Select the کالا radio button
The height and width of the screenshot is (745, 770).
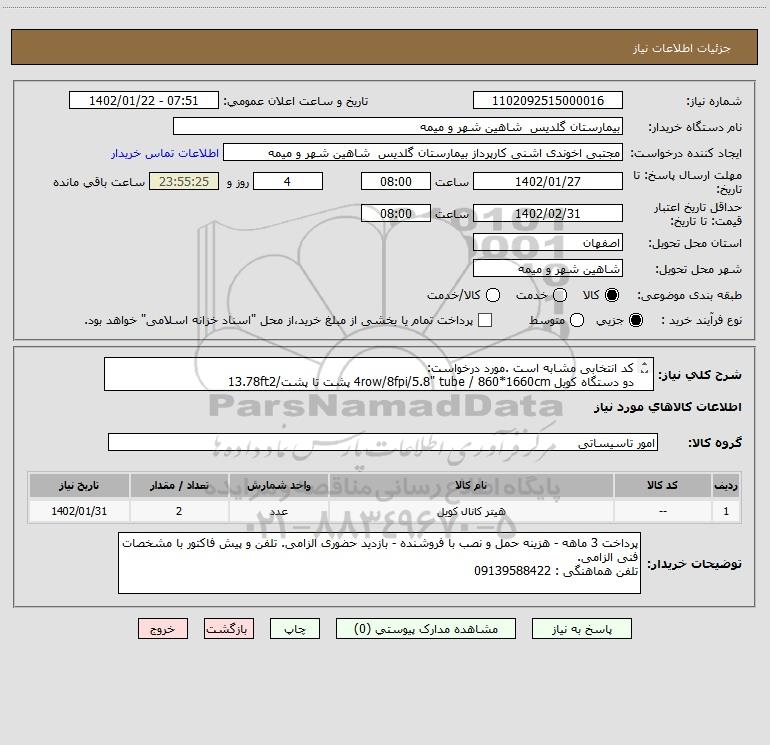pos(612,295)
